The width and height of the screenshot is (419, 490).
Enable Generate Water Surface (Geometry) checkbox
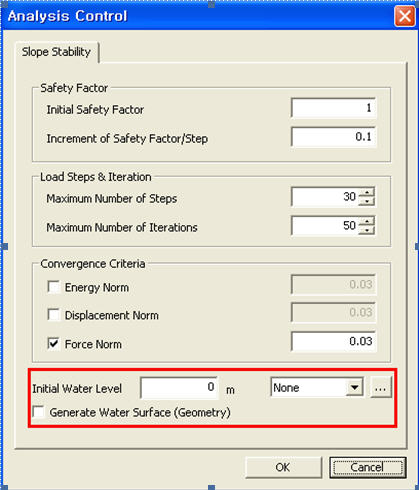point(39,412)
